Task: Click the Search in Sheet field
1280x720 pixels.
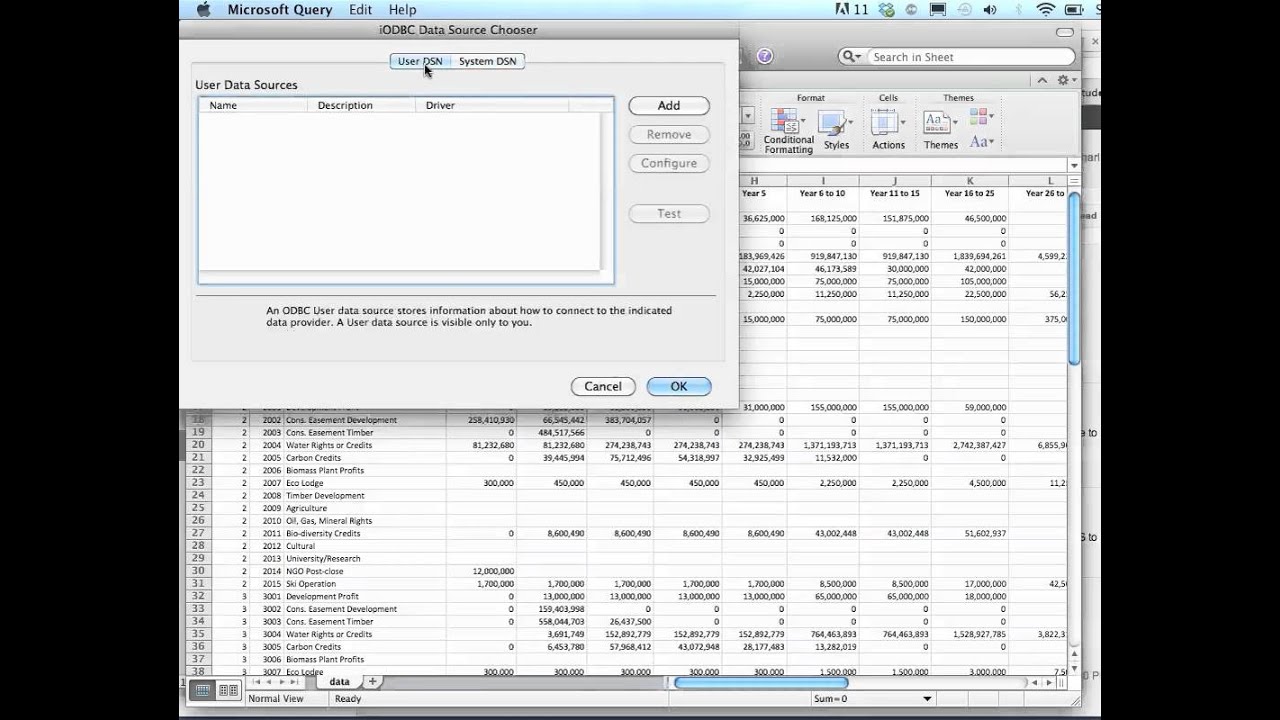Action: [x=970, y=57]
